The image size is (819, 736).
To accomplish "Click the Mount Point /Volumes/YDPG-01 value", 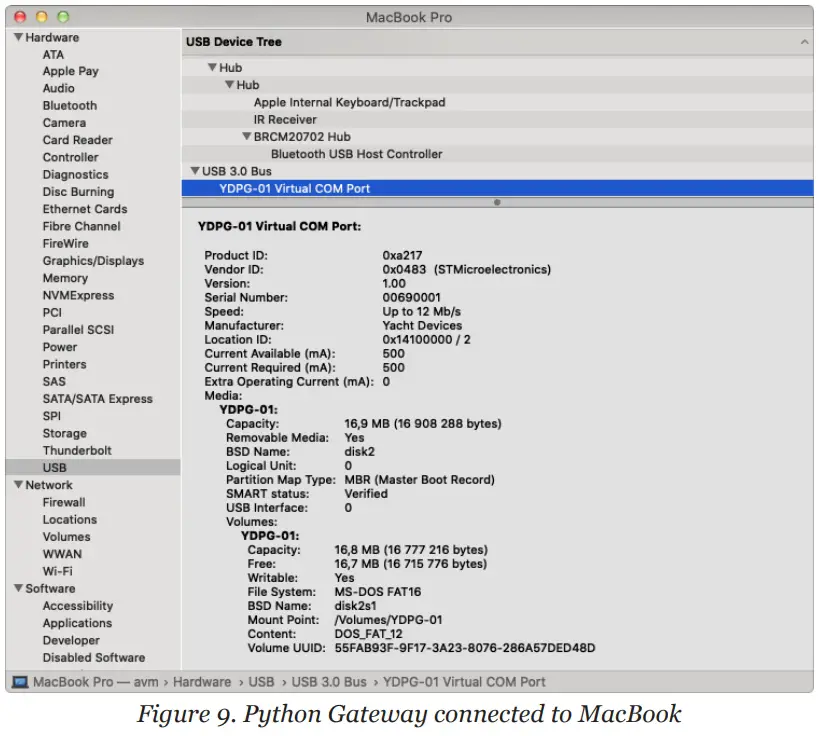I will tap(388, 620).
